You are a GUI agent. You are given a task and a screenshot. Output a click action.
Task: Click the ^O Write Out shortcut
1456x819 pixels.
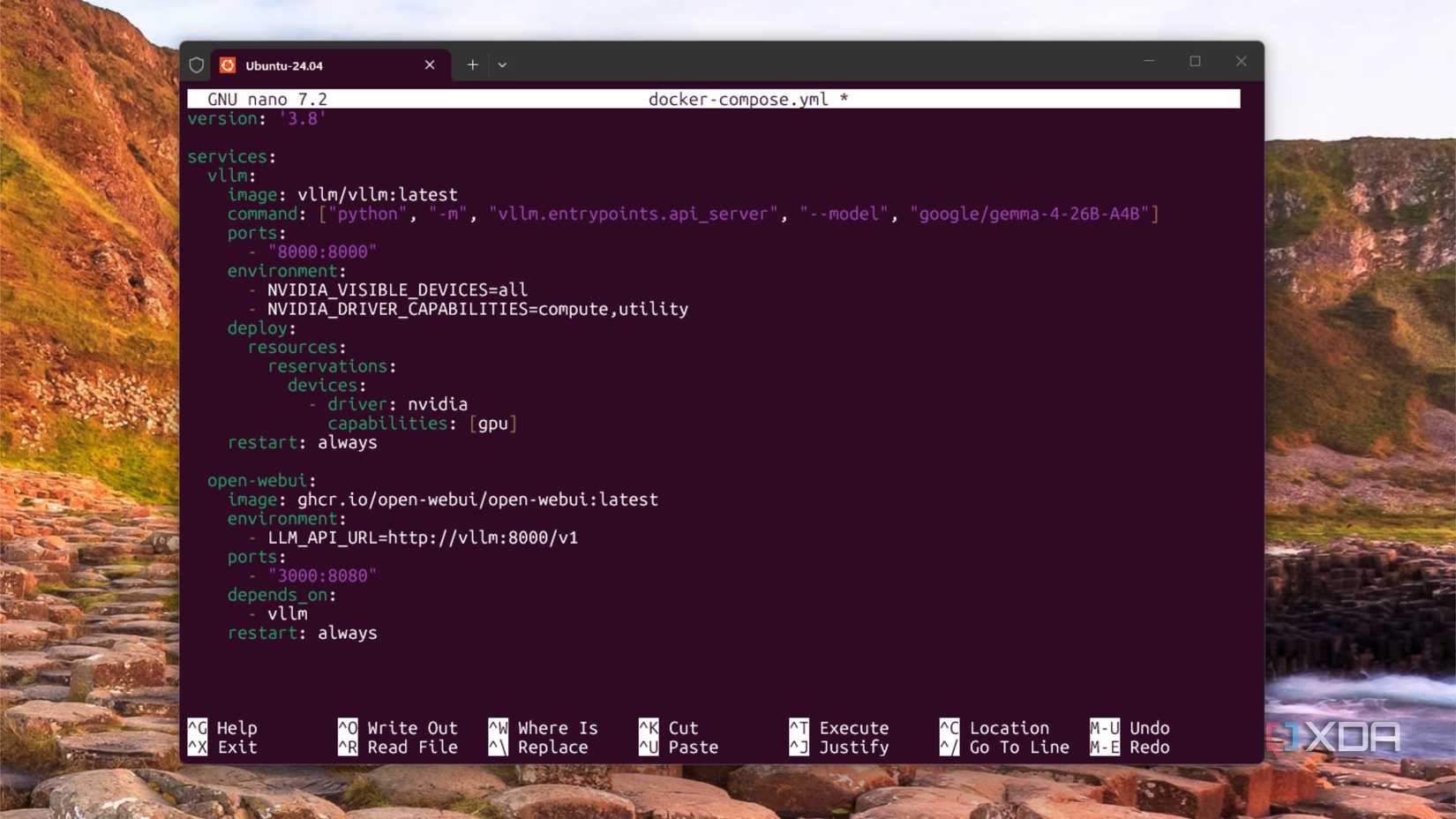398,728
